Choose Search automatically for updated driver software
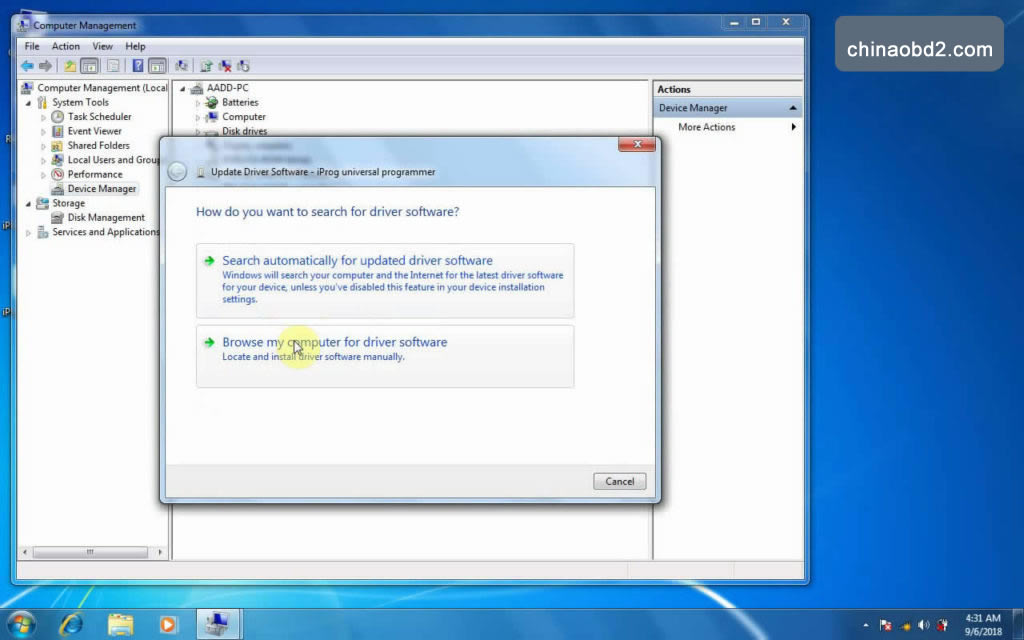 [385, 280]
